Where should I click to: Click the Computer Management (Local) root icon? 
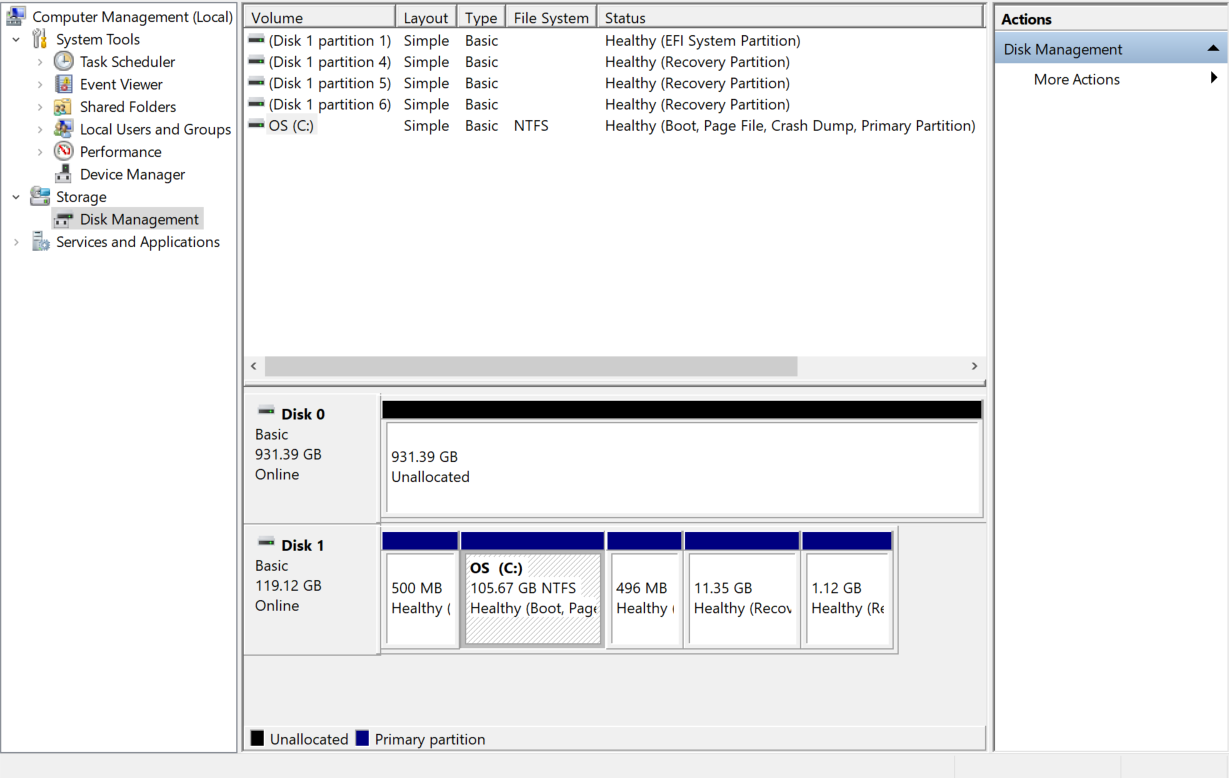[x=16, y=17]
